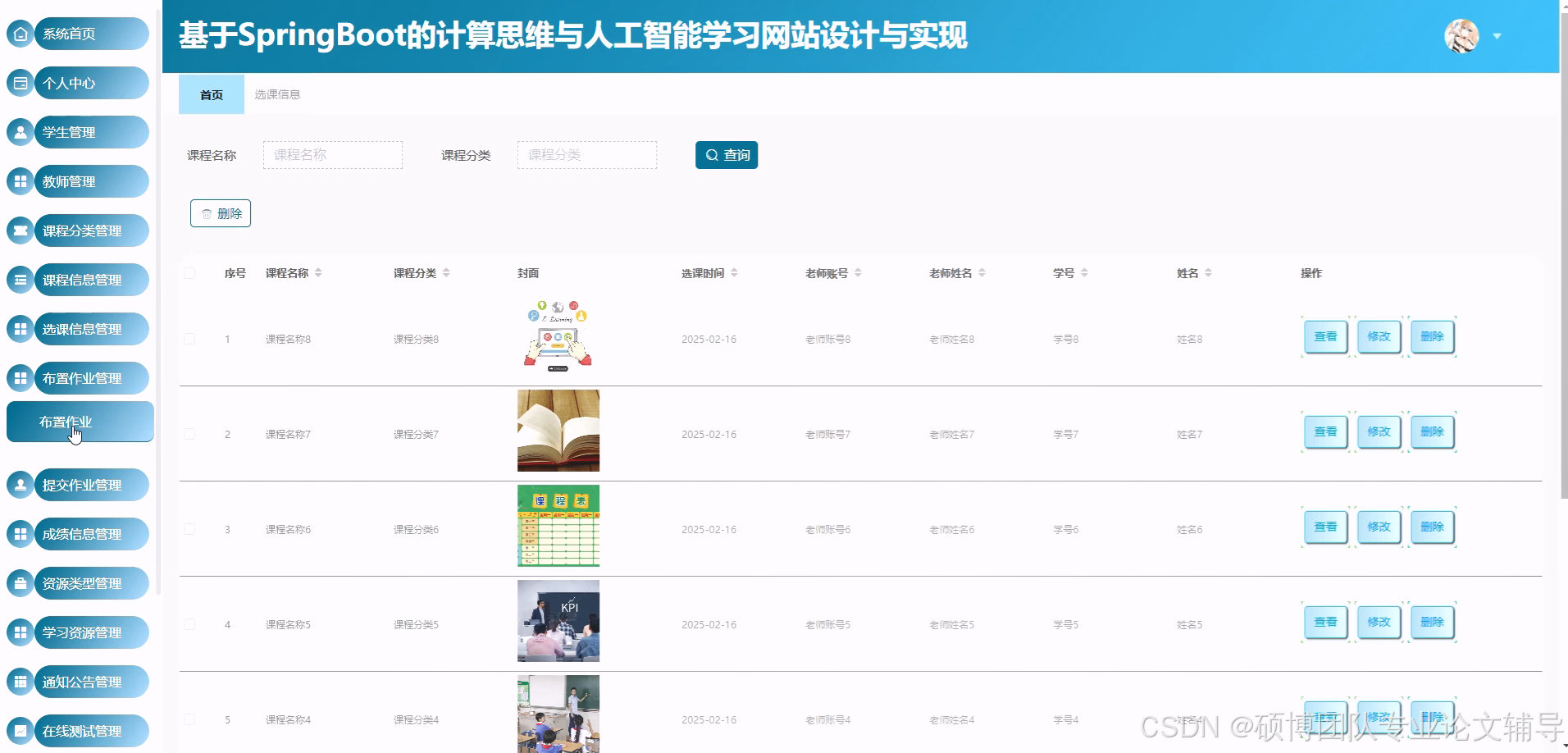Click the KPI classroom cover for 课程名称5

[x=558, y=621]
